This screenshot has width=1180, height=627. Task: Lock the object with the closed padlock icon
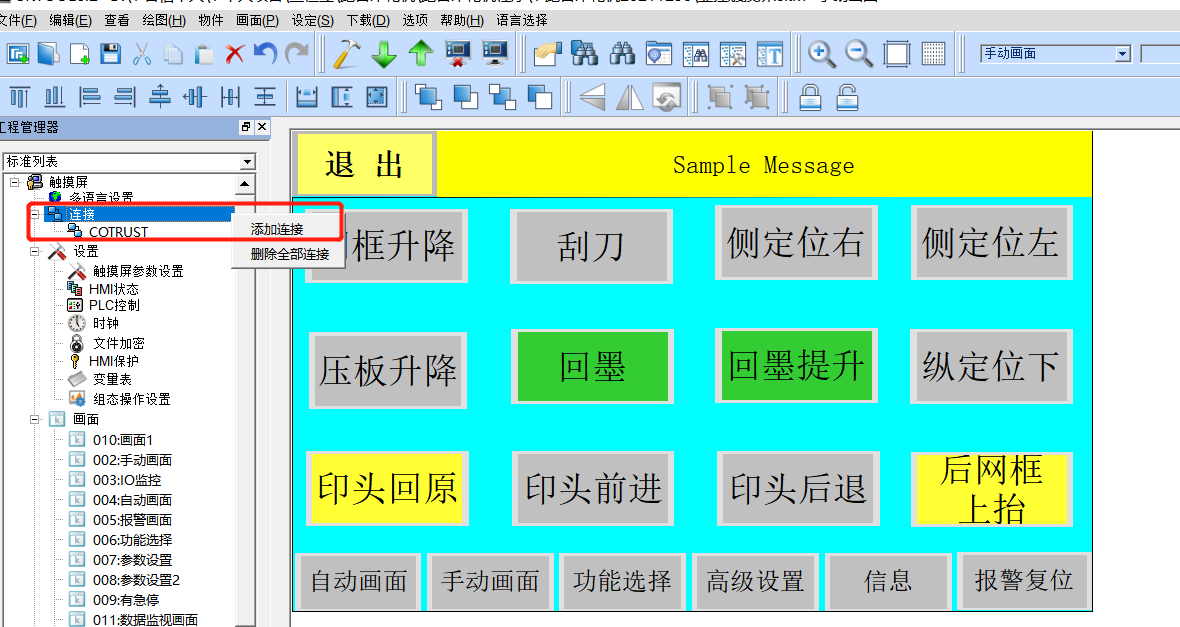coord(810,97)
